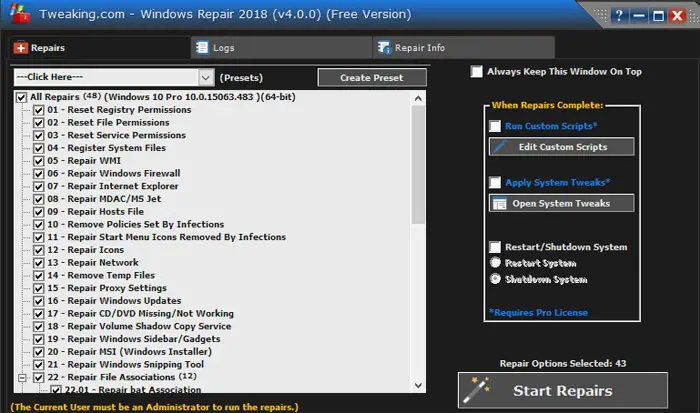This screenshot has width=700, height=413.
Task: Select 18 - Repair Volume Shadow Copy Service
Action: point(139,326)
